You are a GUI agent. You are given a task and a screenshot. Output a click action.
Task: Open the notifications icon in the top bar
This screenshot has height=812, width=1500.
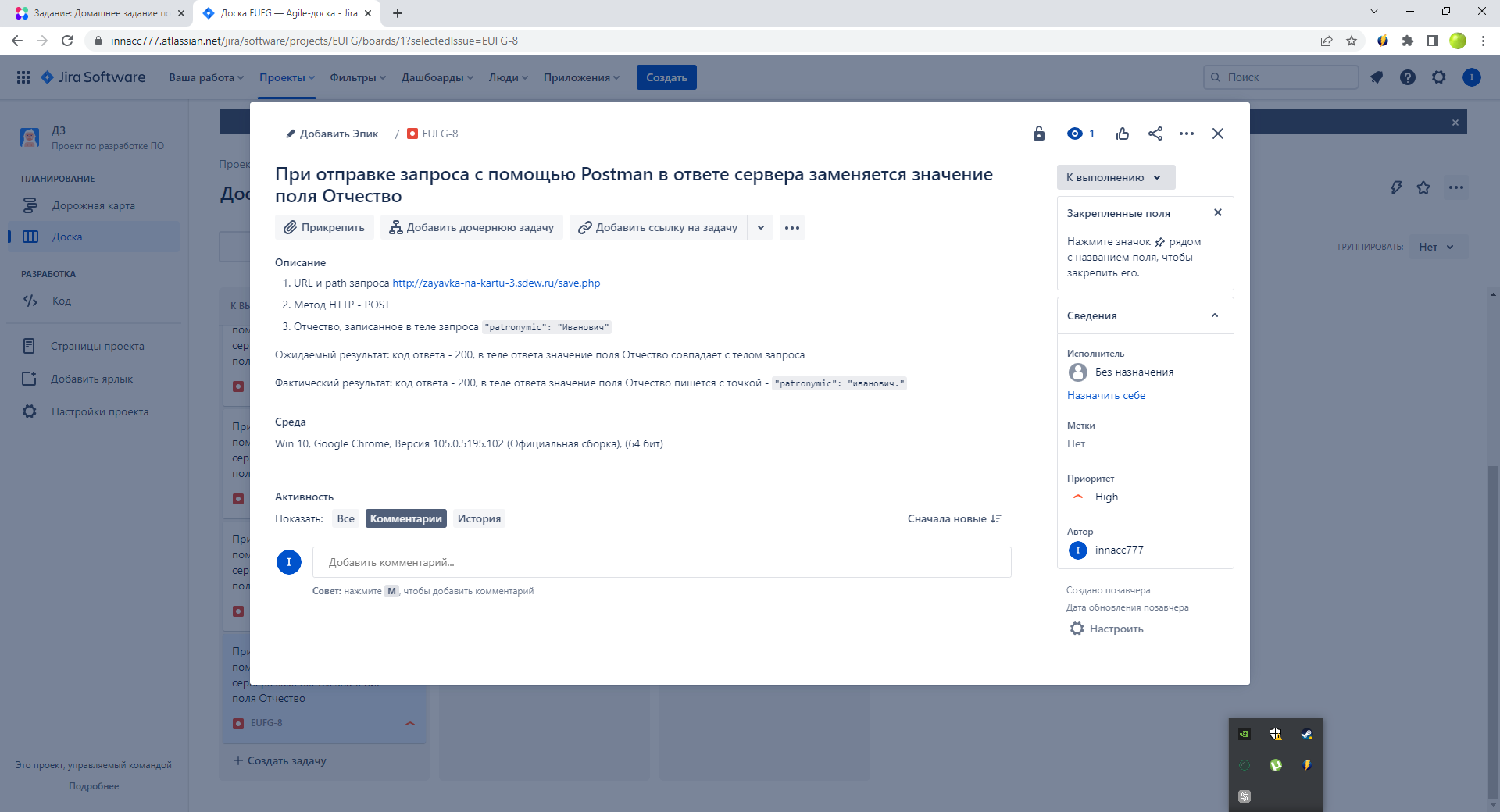1377,77
